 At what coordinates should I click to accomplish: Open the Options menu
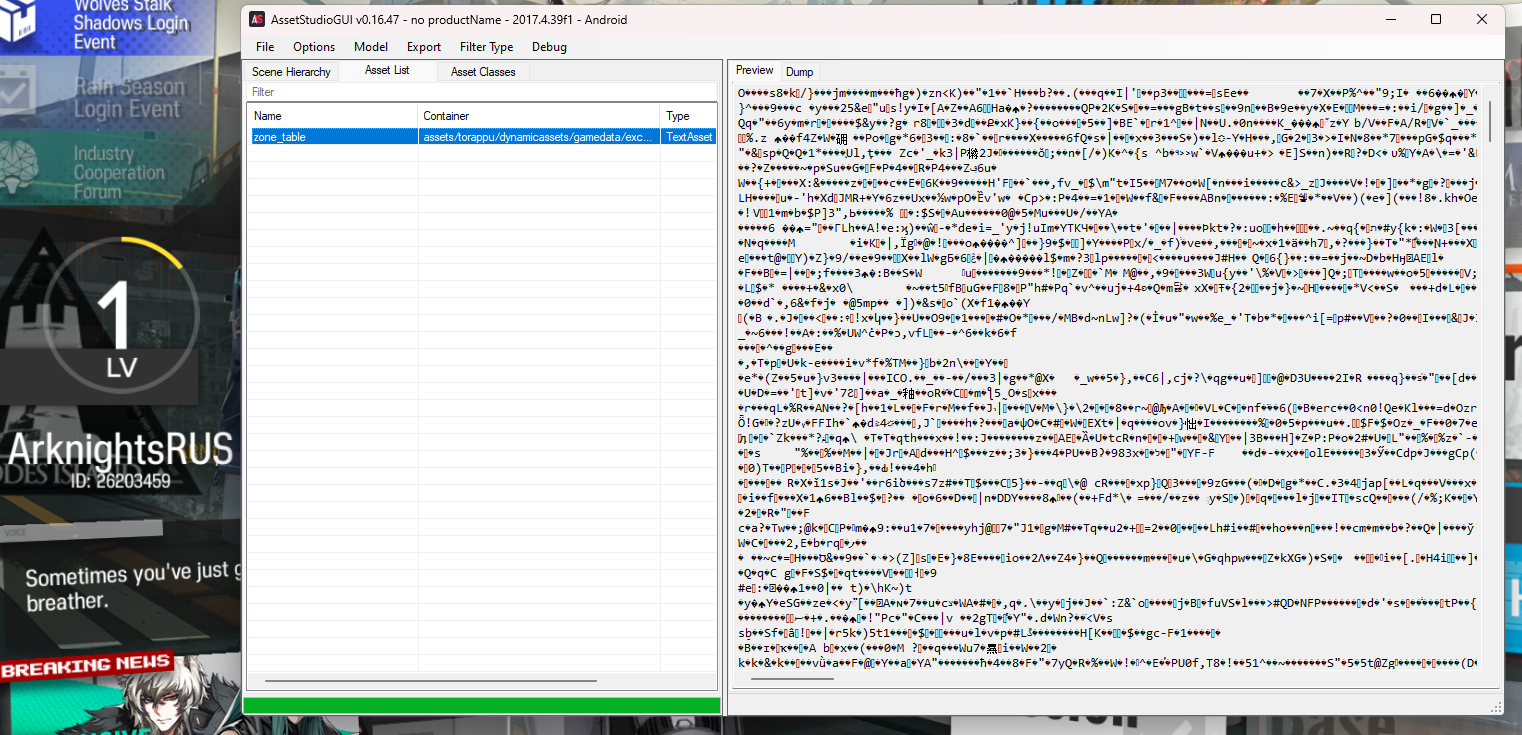pos(314,47)
